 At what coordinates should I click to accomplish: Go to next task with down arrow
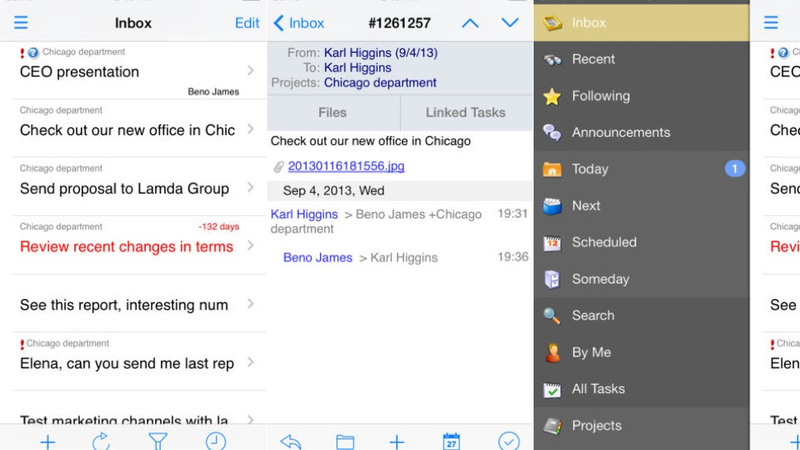pos(510,22)
